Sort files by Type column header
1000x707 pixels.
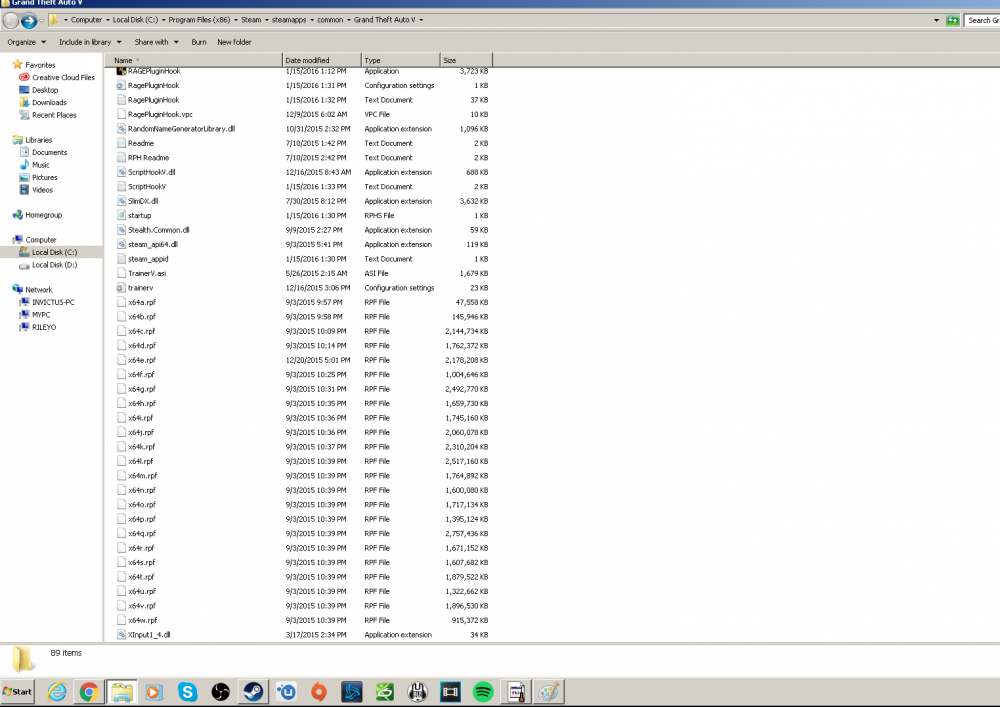(x=401, y=61)
